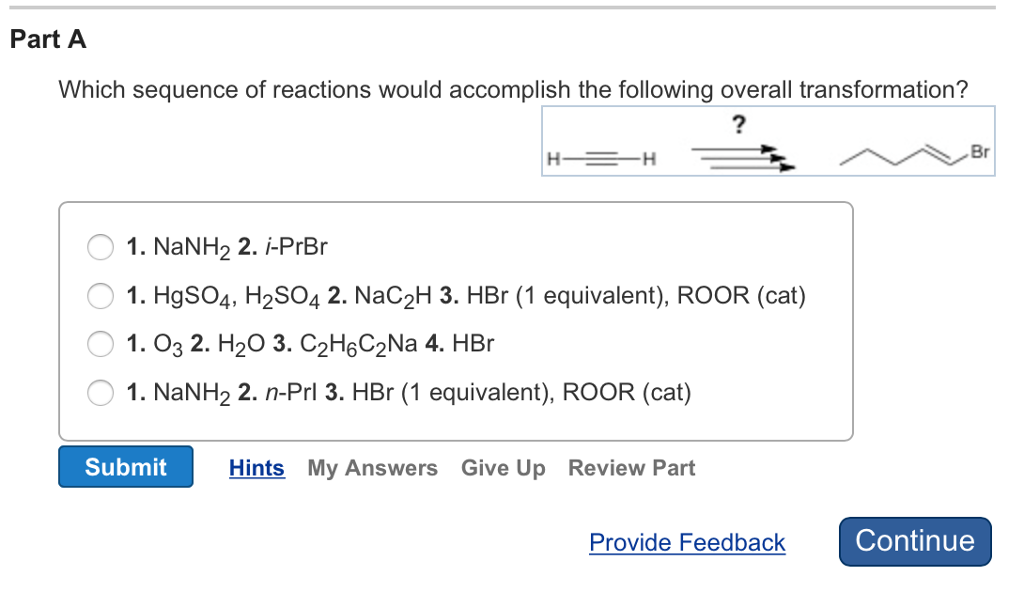1024x592 pixels.
Task: Select the answer option "1. NaNH2 2. i-PrBr"
Action: [100, 247]
